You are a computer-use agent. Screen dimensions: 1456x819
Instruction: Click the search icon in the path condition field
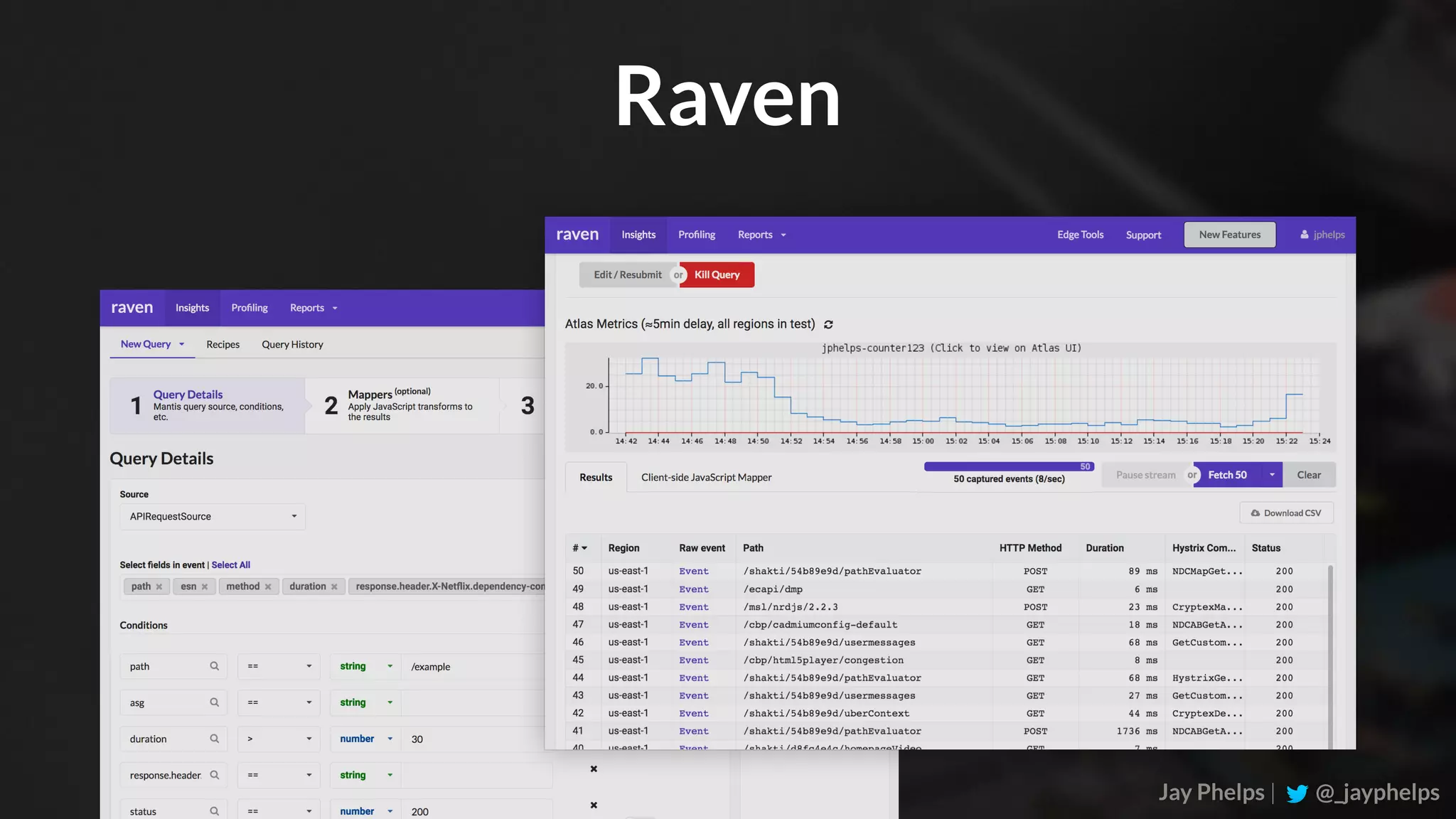click(214, 666)
